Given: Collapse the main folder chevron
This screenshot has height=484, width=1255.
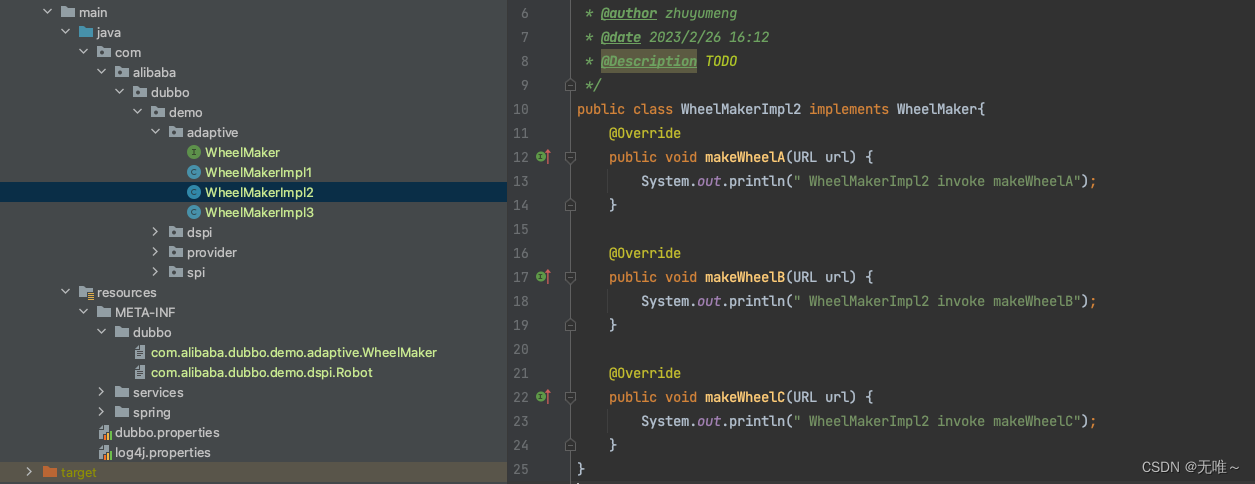Looking at the screenshot, I should point(47,12).
